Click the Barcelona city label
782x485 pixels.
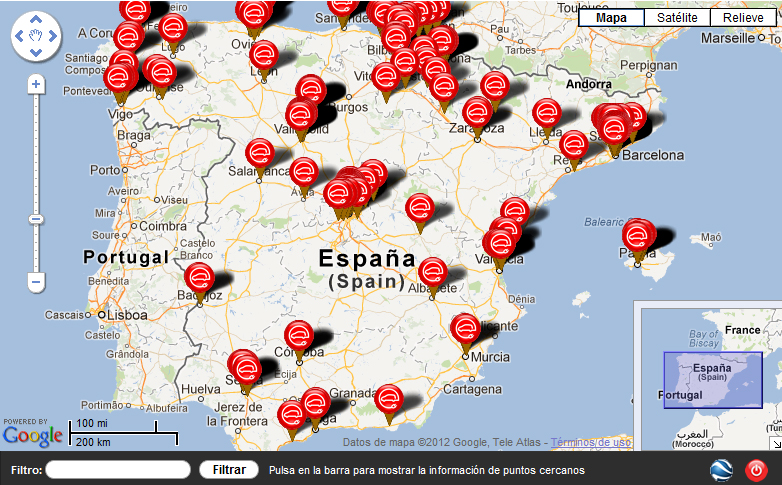click(x=653, y=155)
